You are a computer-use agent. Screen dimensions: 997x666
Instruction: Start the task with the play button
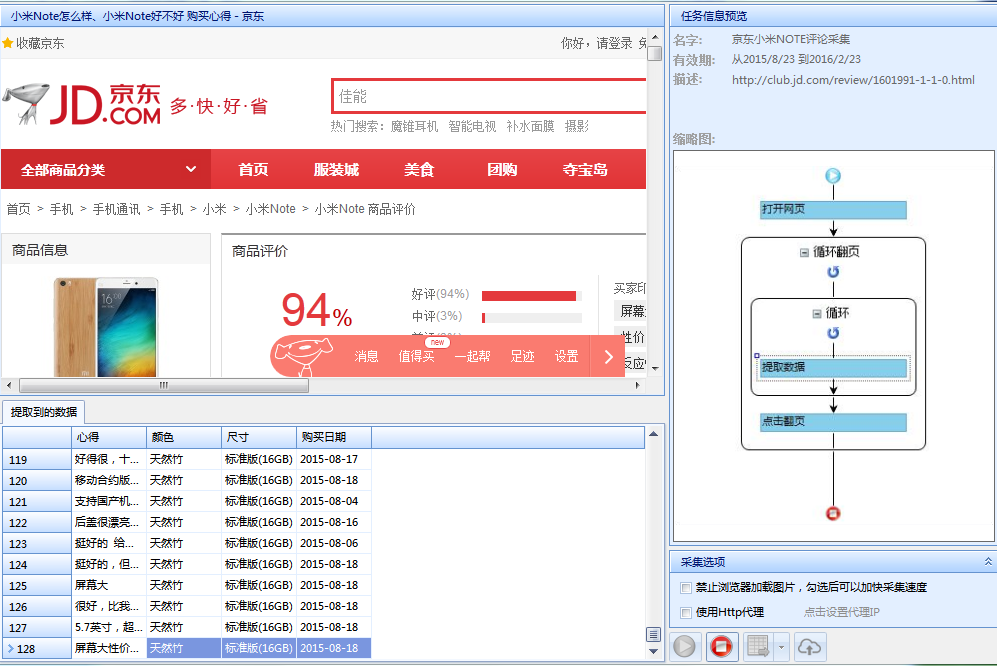[685, 647]
